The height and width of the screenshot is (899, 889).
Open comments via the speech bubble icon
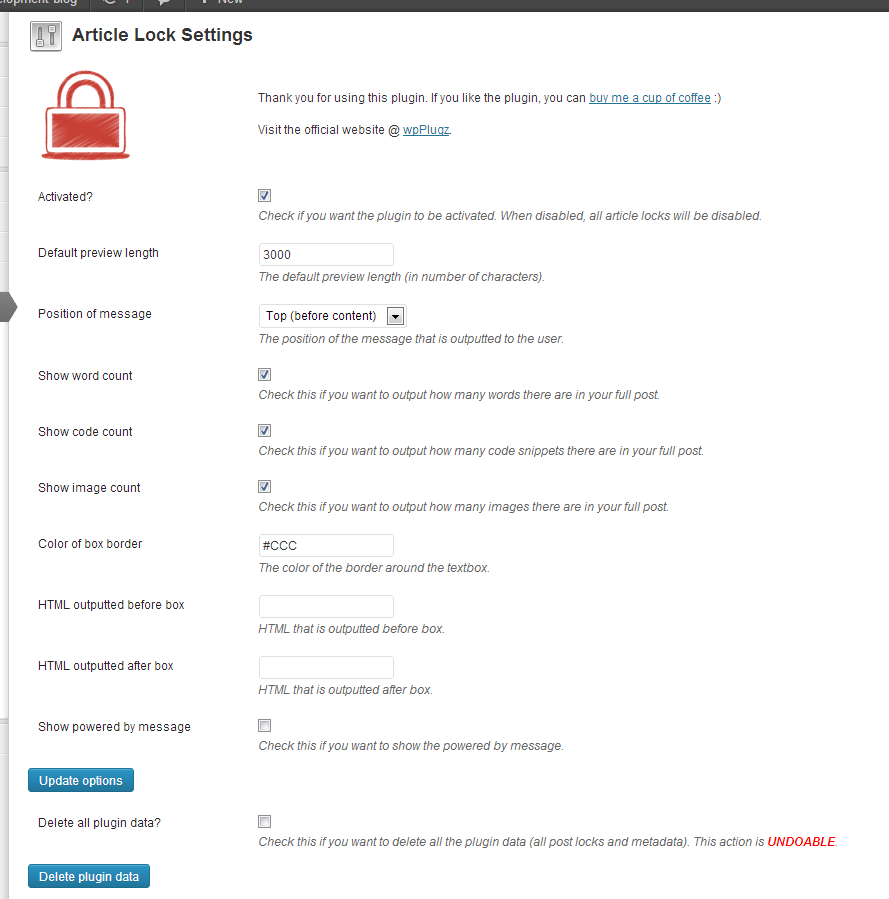pyautogui.click(x=160, y=4)
